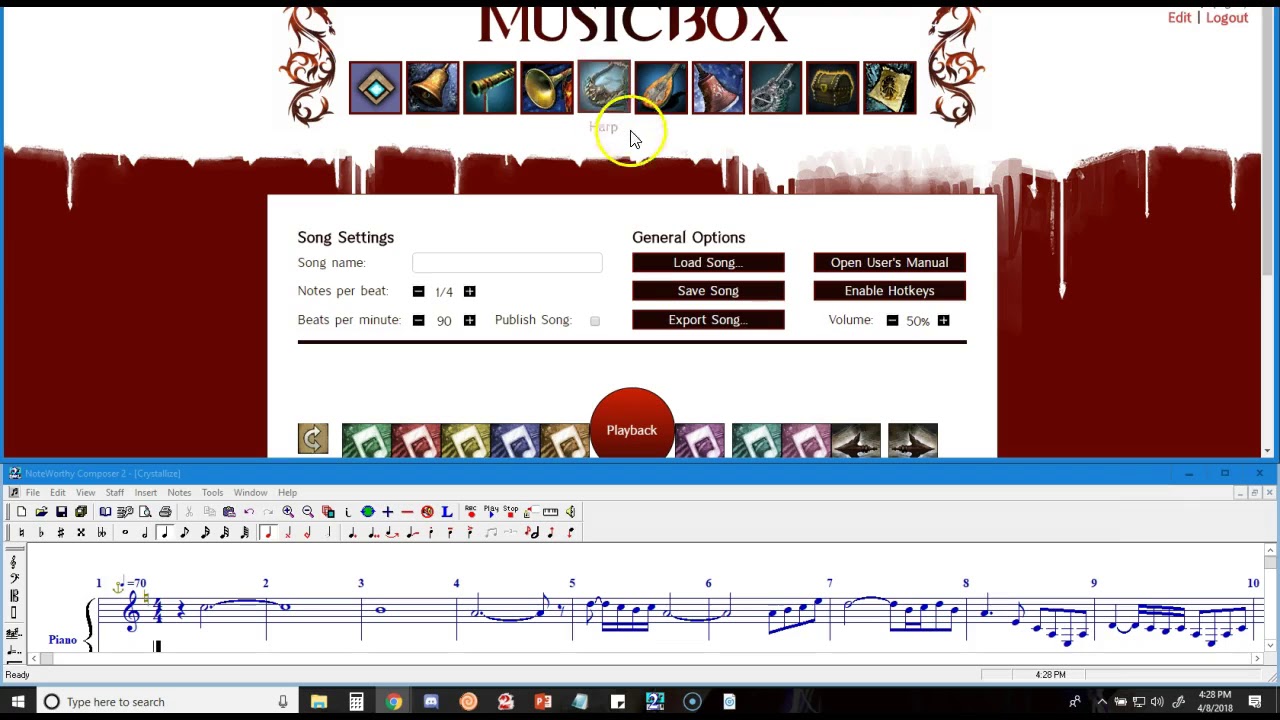This screenshot has width=1280, height=720.
Task: Open the File menu in NoteWorthy
Action: [33, 492]
